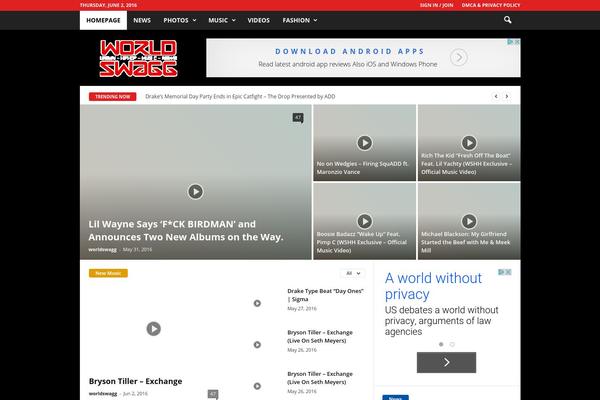Go to the Homepage tab
This screenshot has width=600, height=400.
pos(103,20)
